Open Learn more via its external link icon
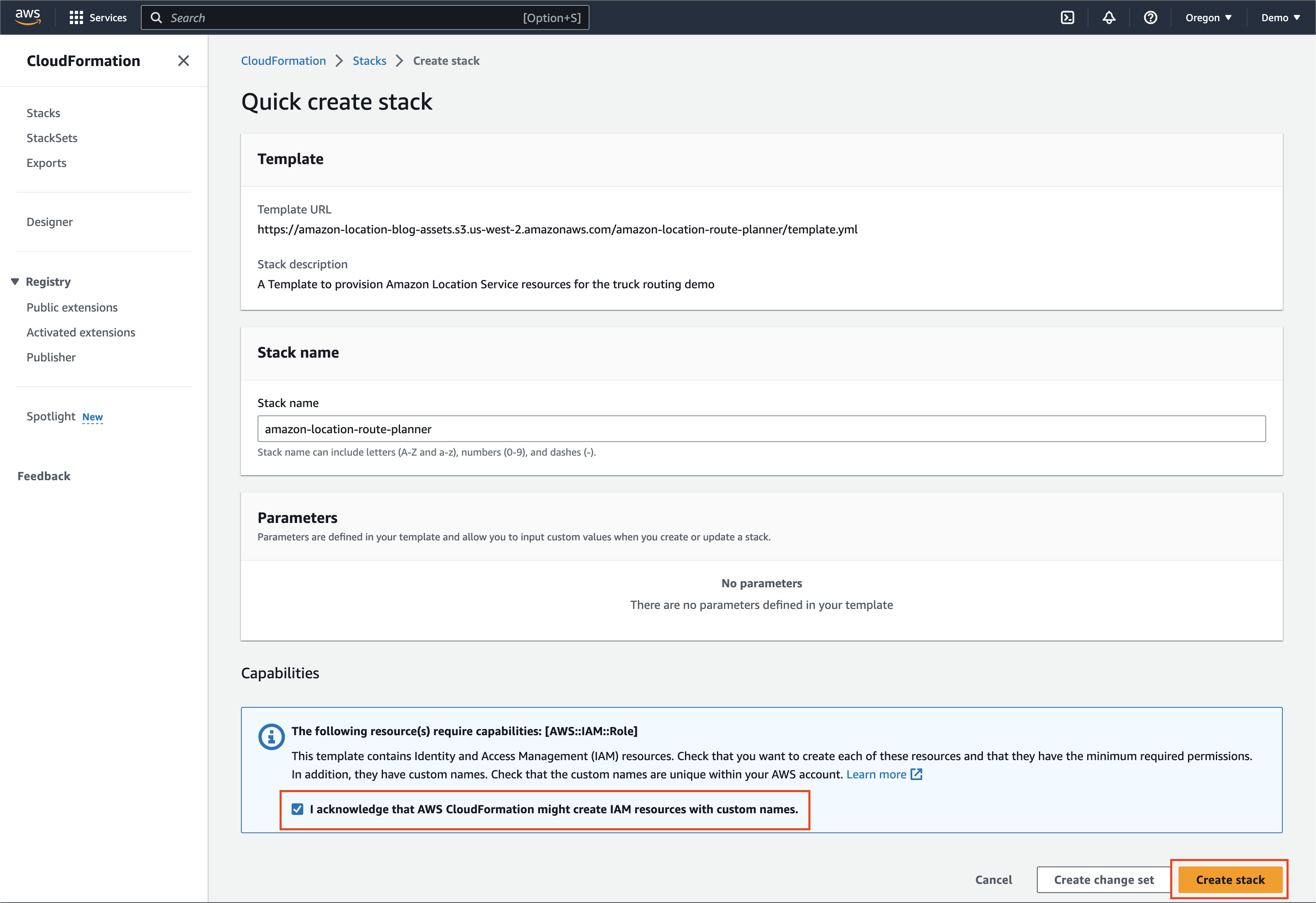Image resolution: width=1316 pixels, height=903 pixels. point(916,774)
